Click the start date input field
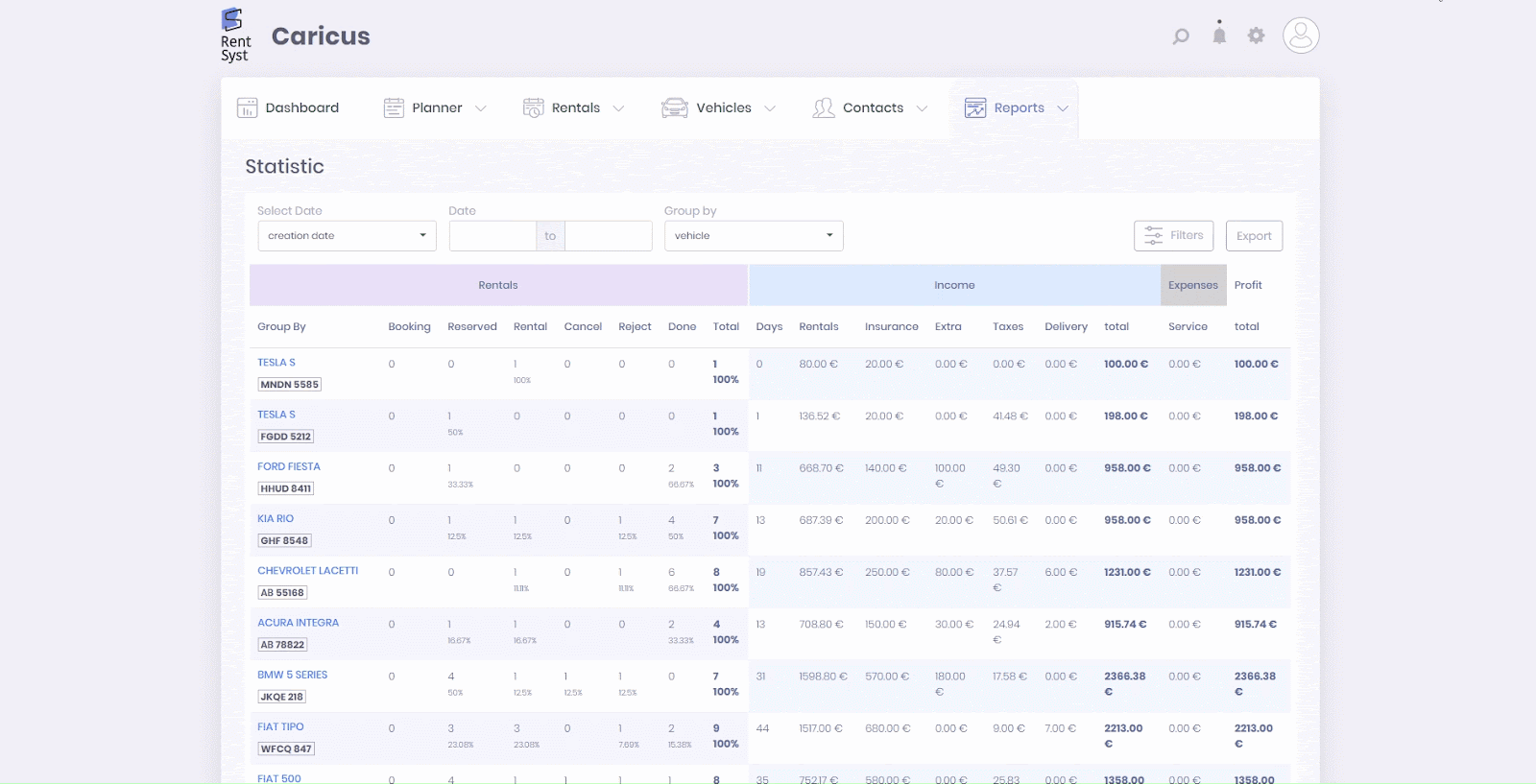 (x=492, y=236)
